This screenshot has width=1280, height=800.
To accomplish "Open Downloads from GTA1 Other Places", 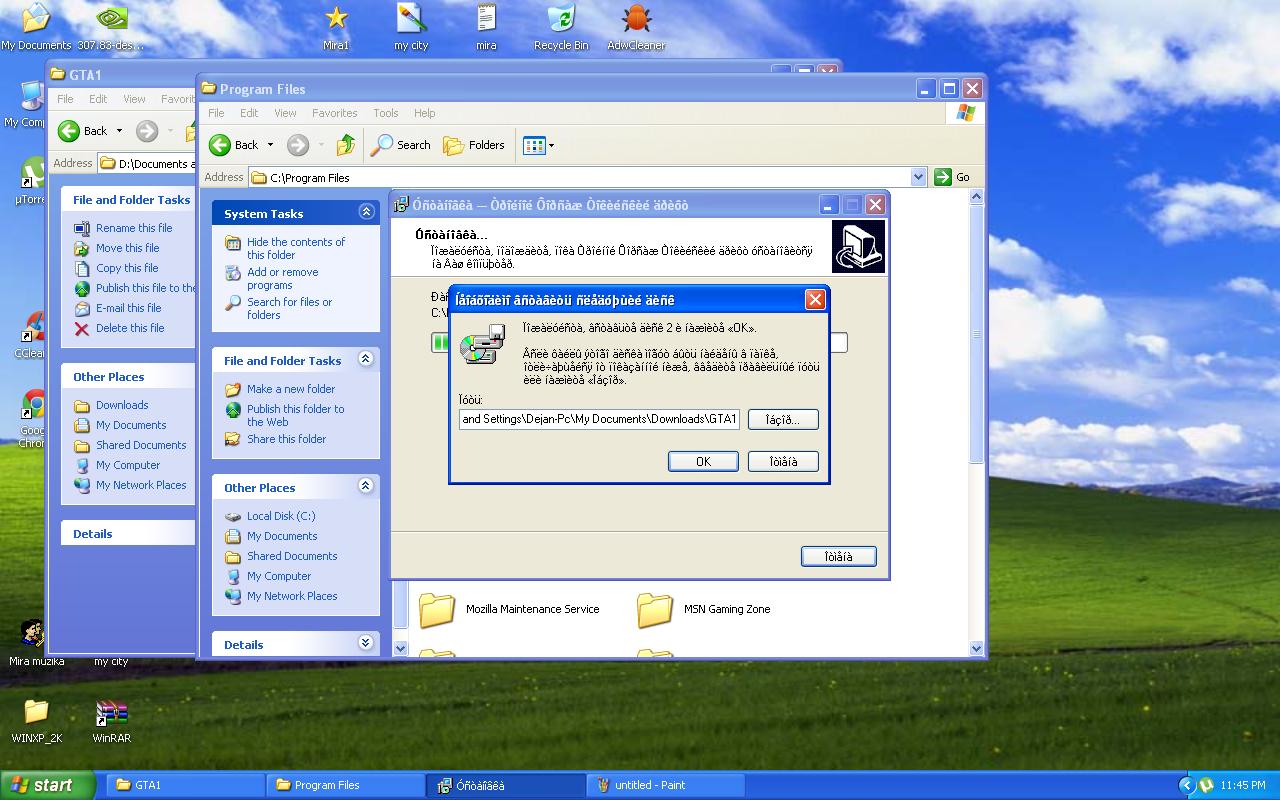I will (122, 405).
